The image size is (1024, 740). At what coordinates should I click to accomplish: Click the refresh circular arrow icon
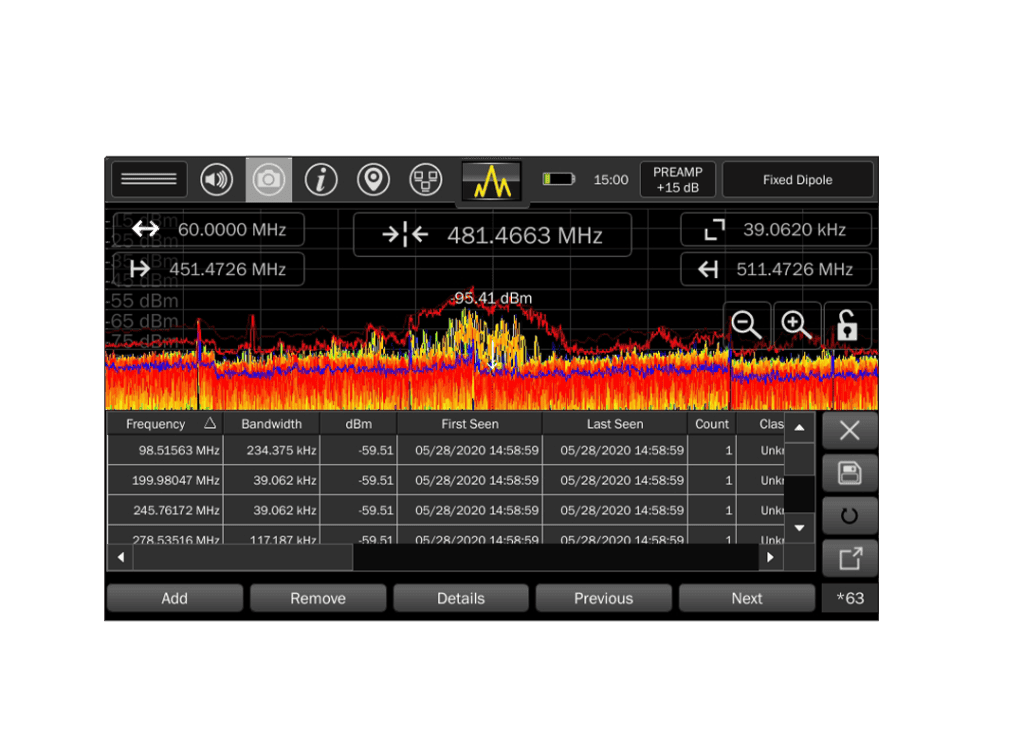850,516
